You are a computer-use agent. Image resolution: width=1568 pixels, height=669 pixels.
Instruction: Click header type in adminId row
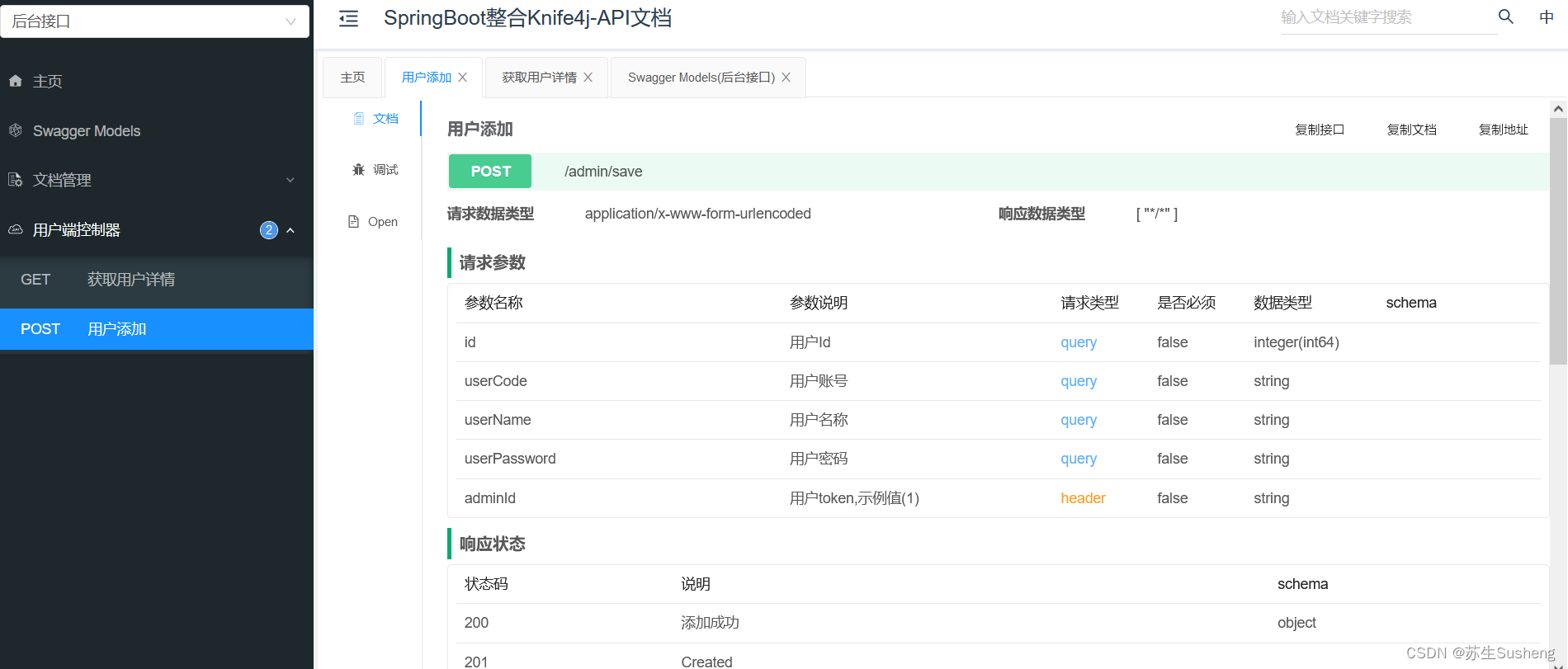(x=1083, y=498)
